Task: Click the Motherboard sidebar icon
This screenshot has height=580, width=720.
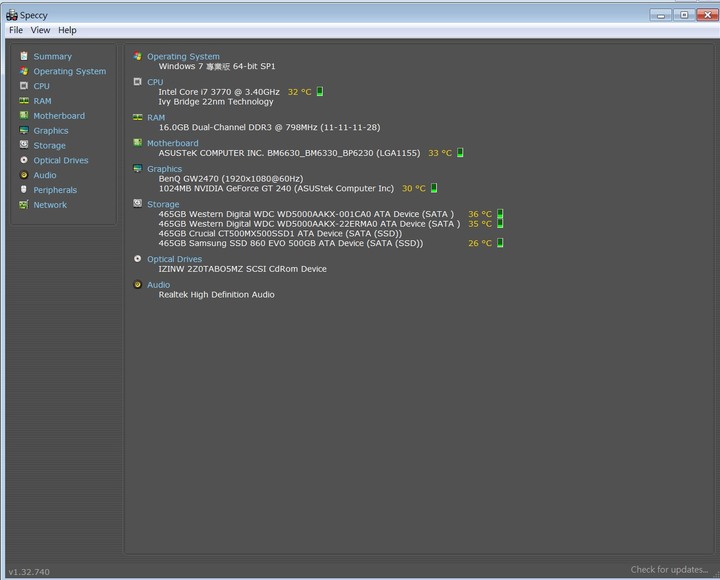Action: pyautogui.click(x=24, y=115)
